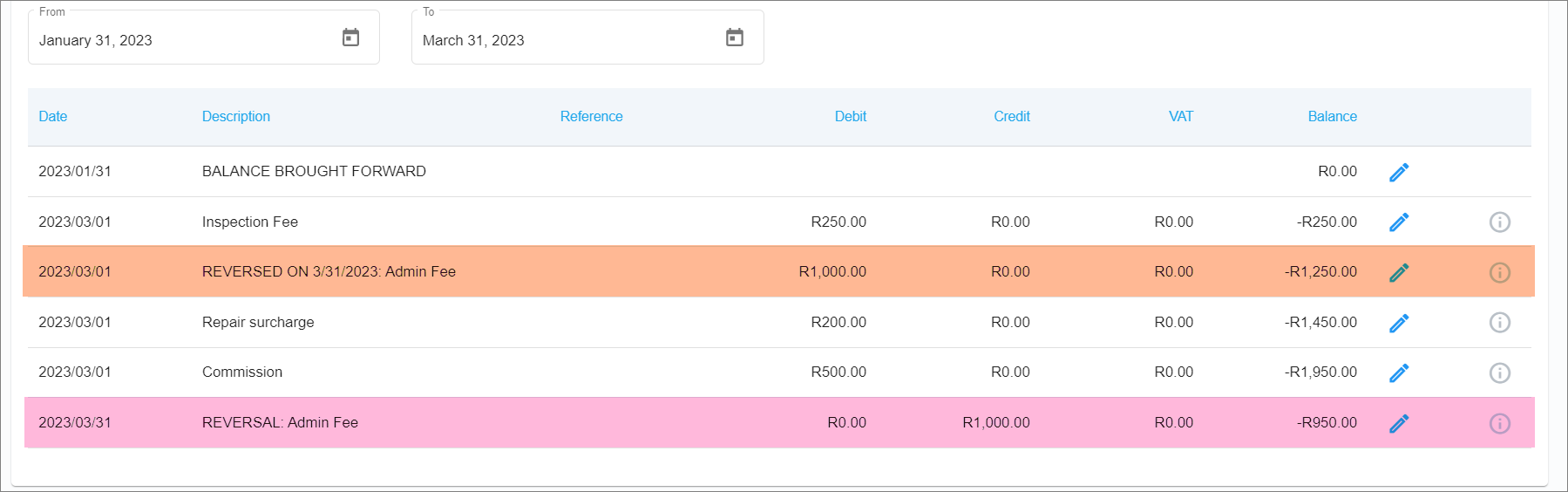Image resolution: width=1568 pixels, height=492 pixels.
Task: Open info on REVERSAL: Admin Fee row
Action: tap(1499, 424)
